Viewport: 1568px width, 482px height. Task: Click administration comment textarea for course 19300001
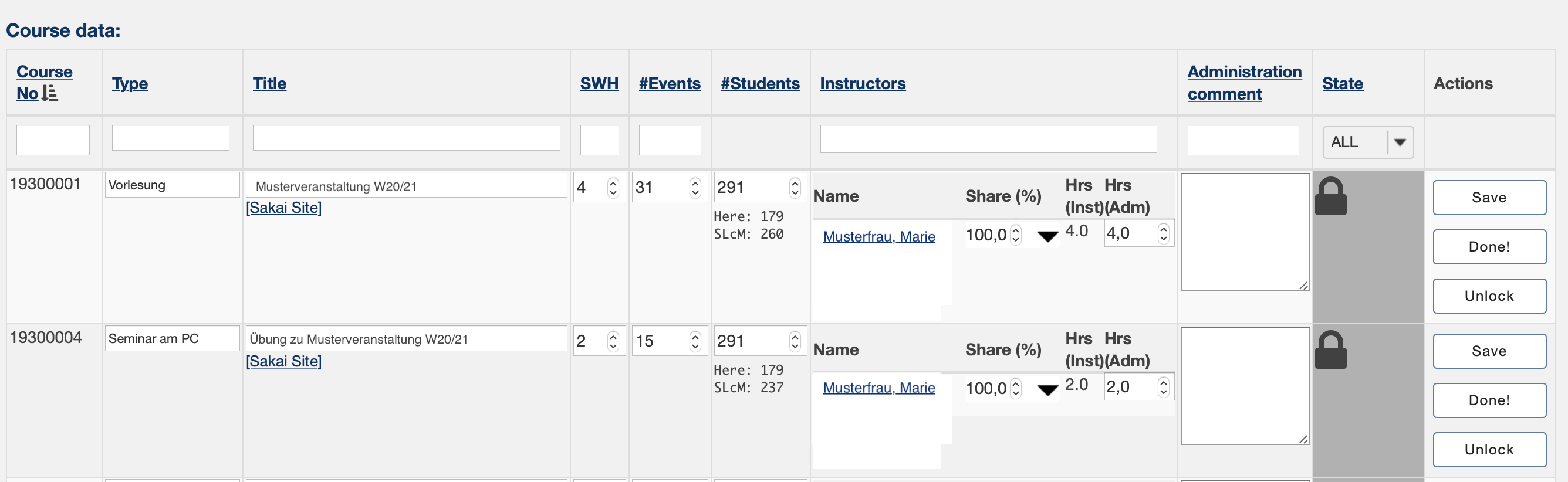[1245, 232]
